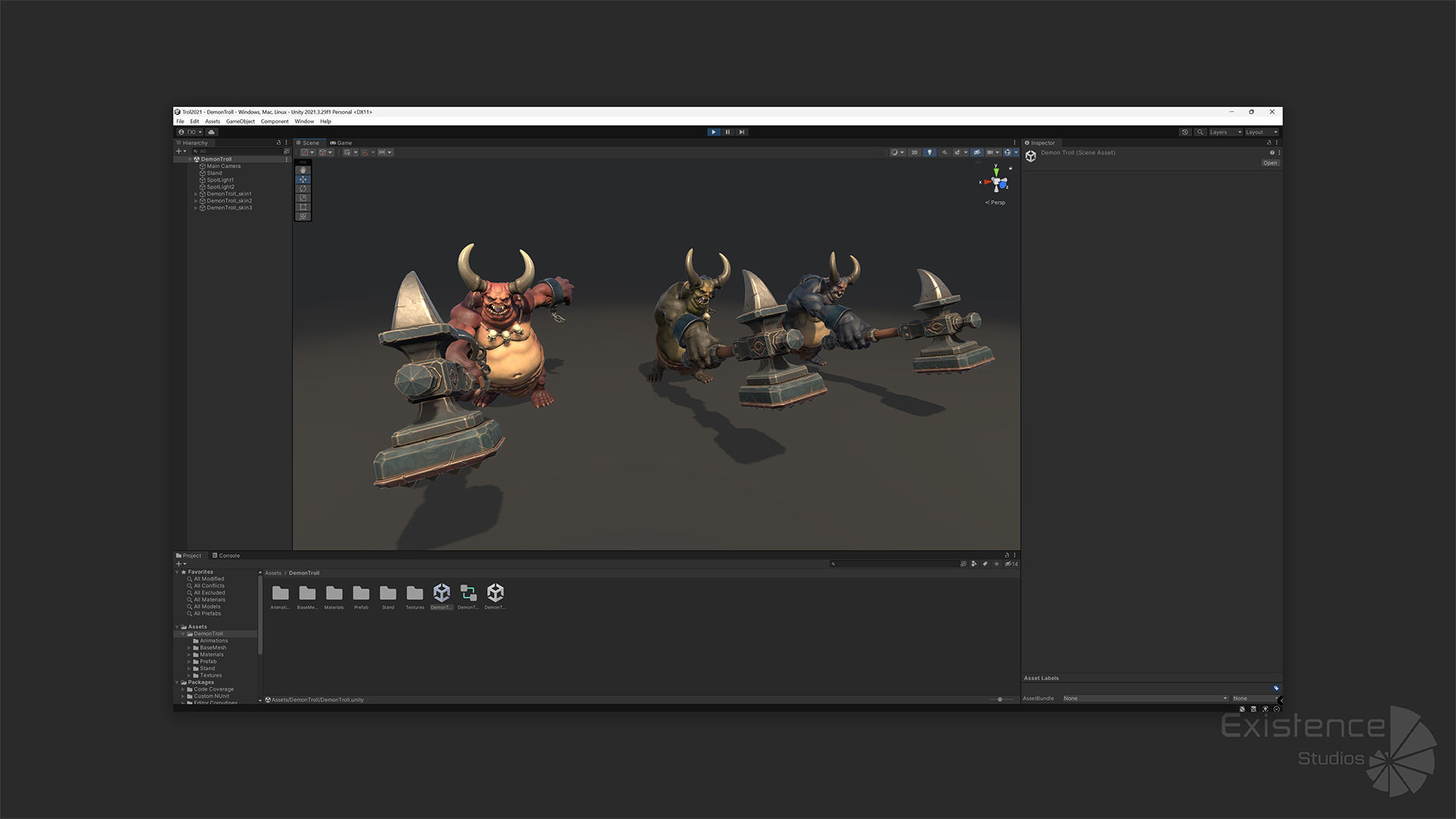The width and height of the screenshot is (1456, 819).
Task: Open the Inspector panel three-dot menu
Action: point(1277,143)
